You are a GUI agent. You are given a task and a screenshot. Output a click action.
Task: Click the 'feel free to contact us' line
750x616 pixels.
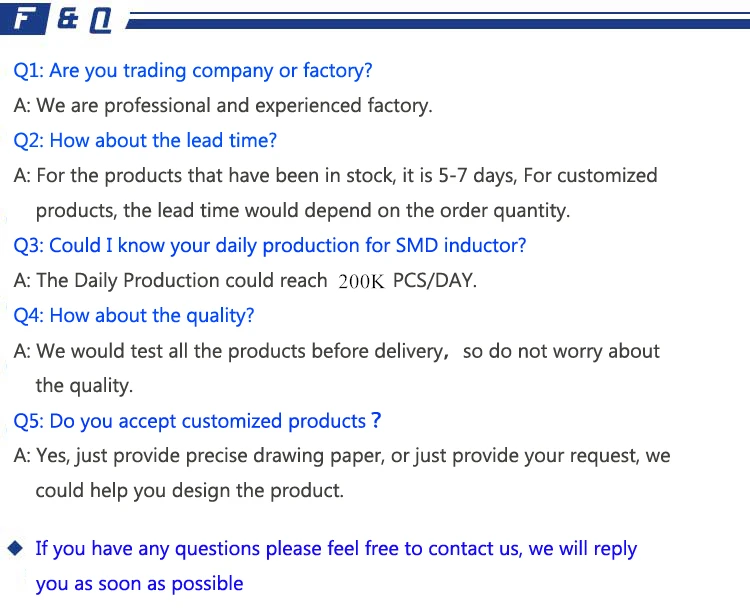click(x=336, y=548)
